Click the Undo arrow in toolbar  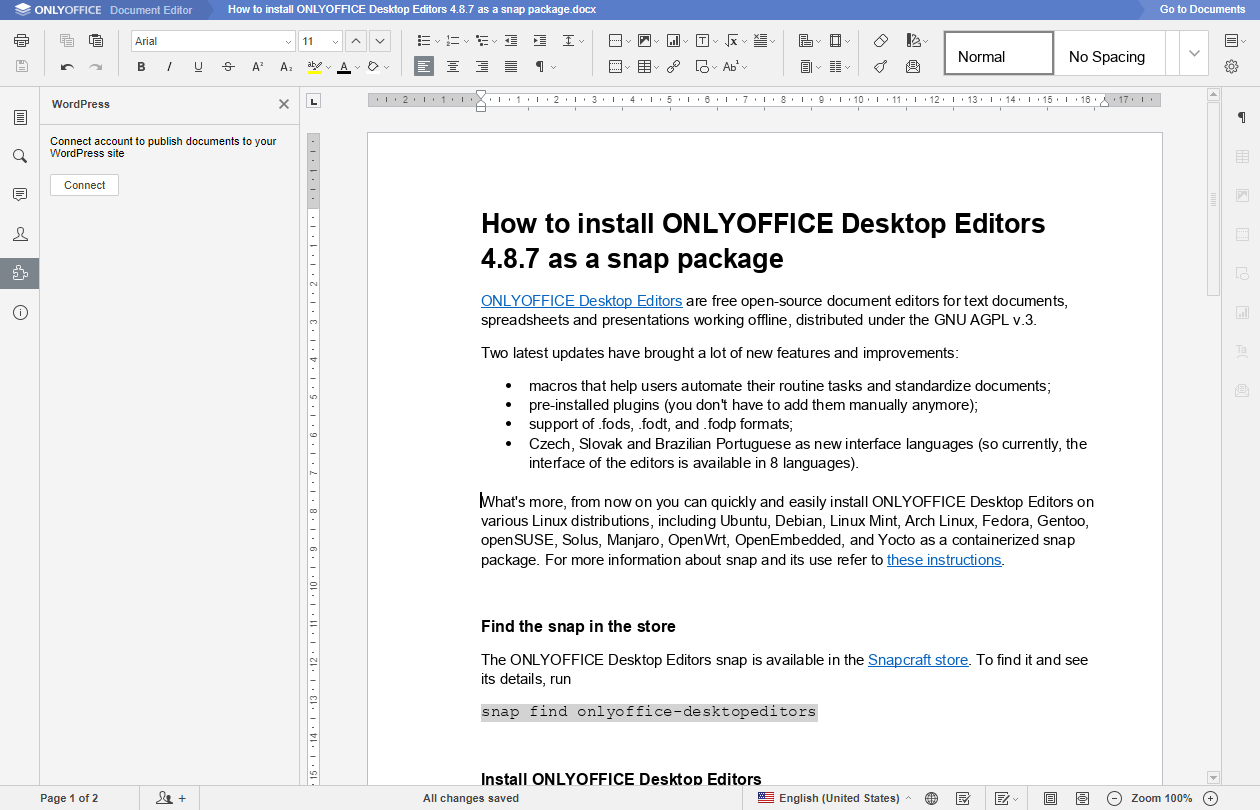point(67,67)
